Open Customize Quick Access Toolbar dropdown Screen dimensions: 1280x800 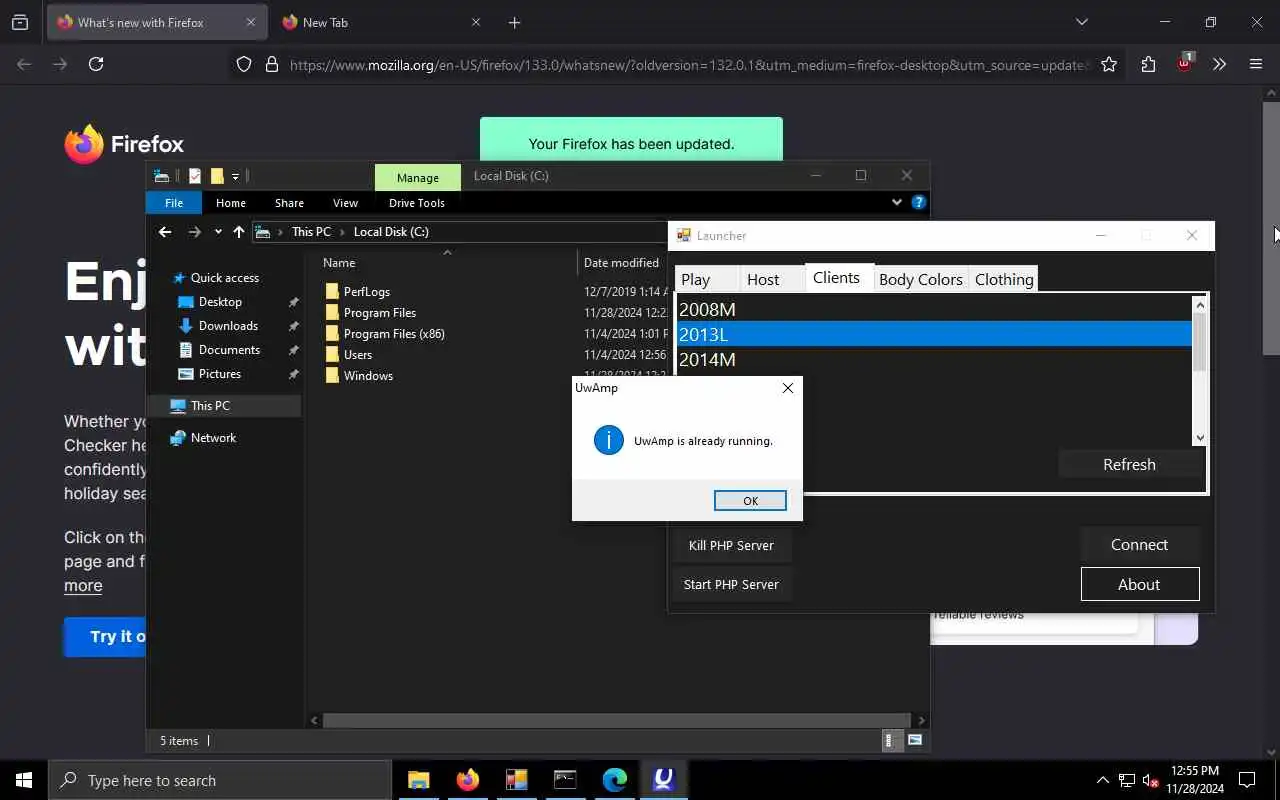pos(236,177)
